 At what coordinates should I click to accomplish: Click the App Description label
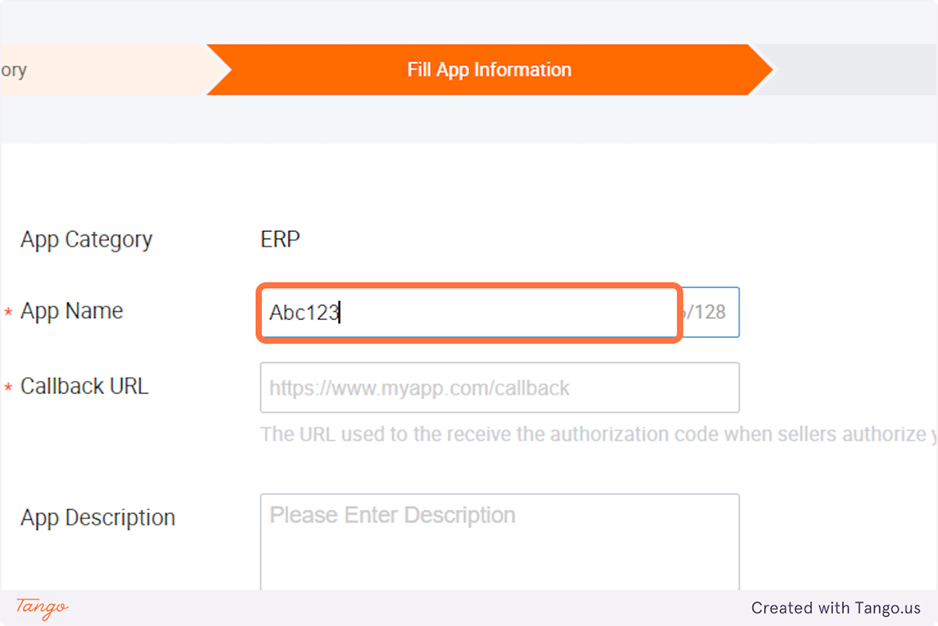(x=98, y=518)
